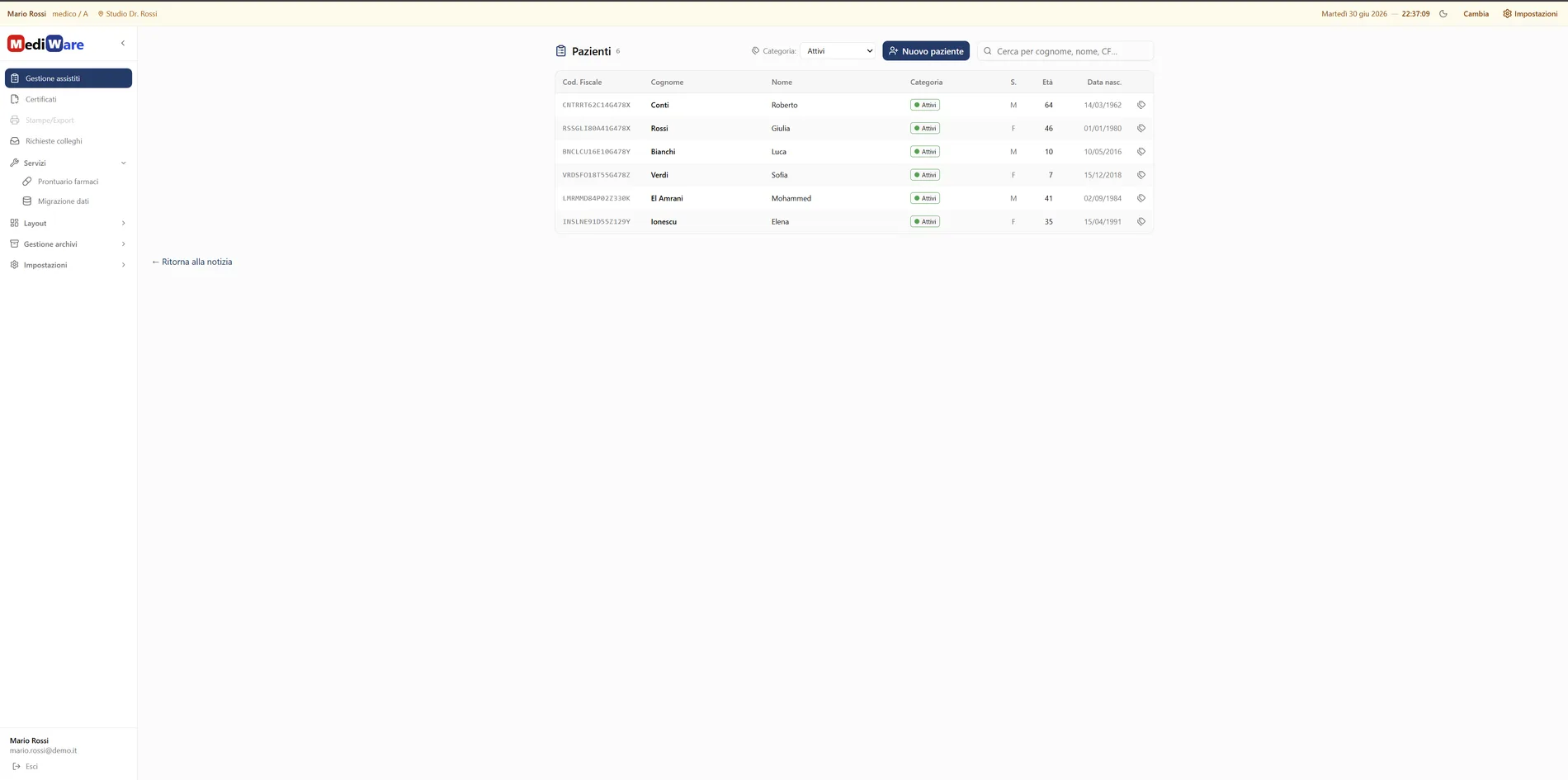Select patient El Amrani surname cell

667,198
